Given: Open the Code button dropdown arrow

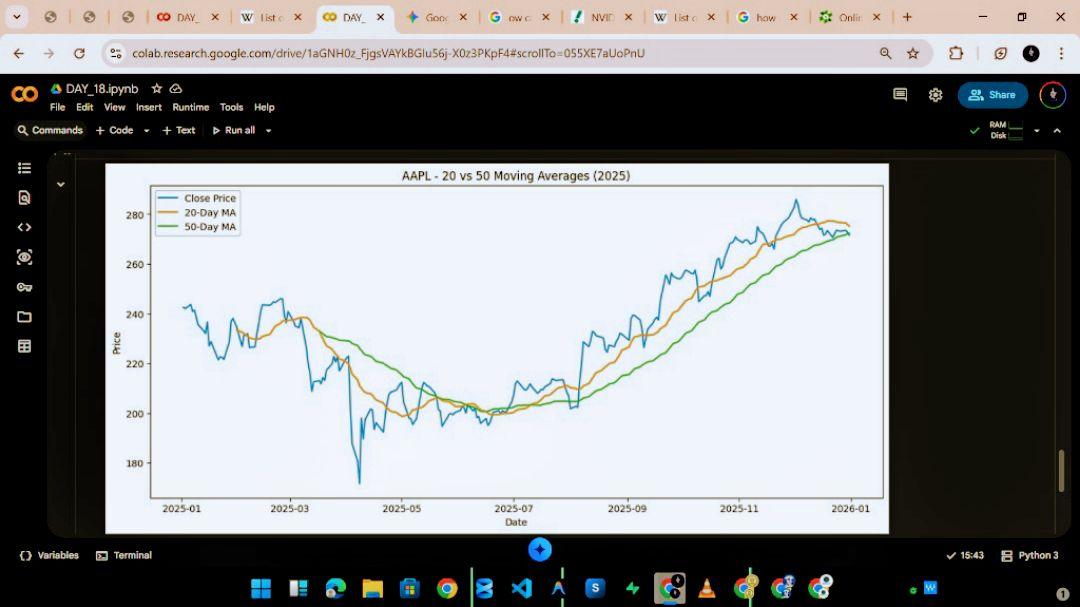Looking at the screenshot, I should click(146, 131).
